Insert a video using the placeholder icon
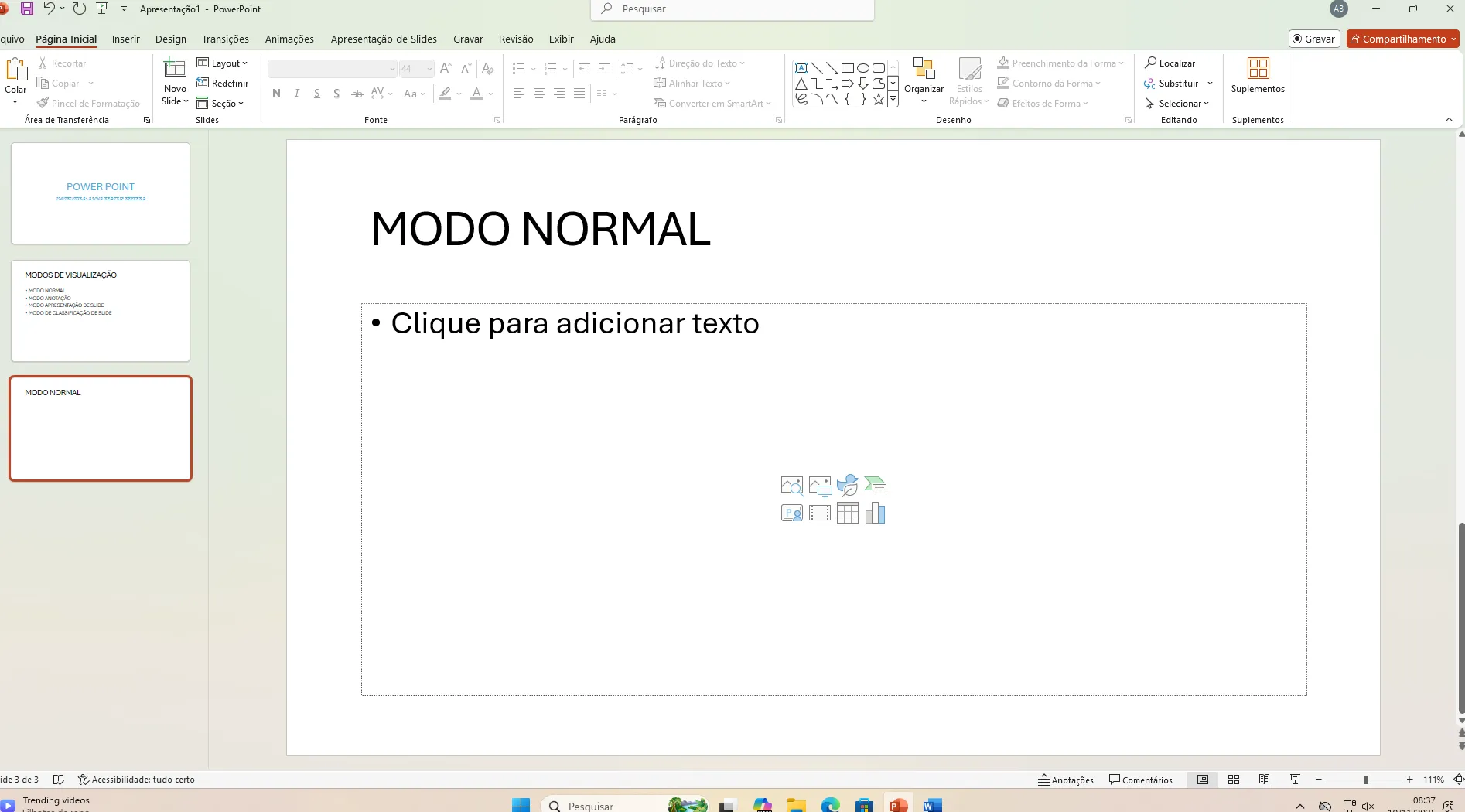 [820, 513]
